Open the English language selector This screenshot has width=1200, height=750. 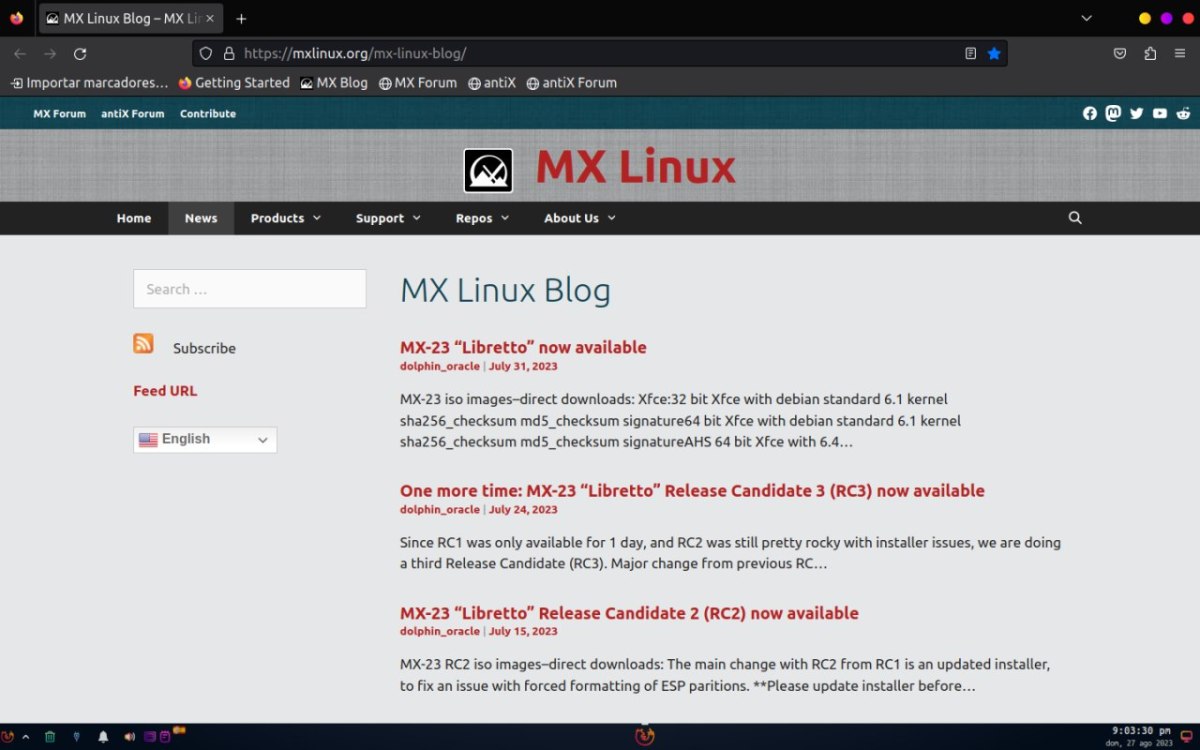(205, 440)
